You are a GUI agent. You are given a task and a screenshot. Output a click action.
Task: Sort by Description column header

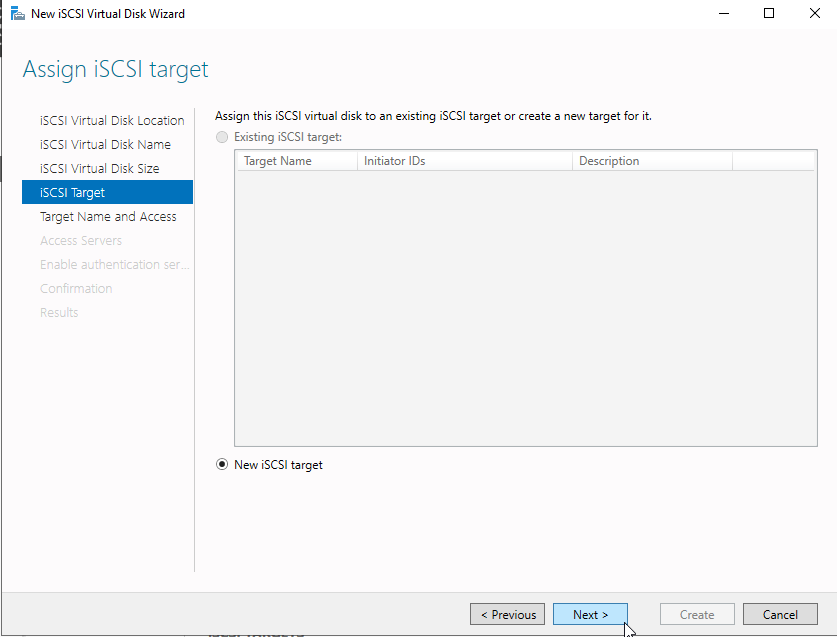tap(652, 161)
